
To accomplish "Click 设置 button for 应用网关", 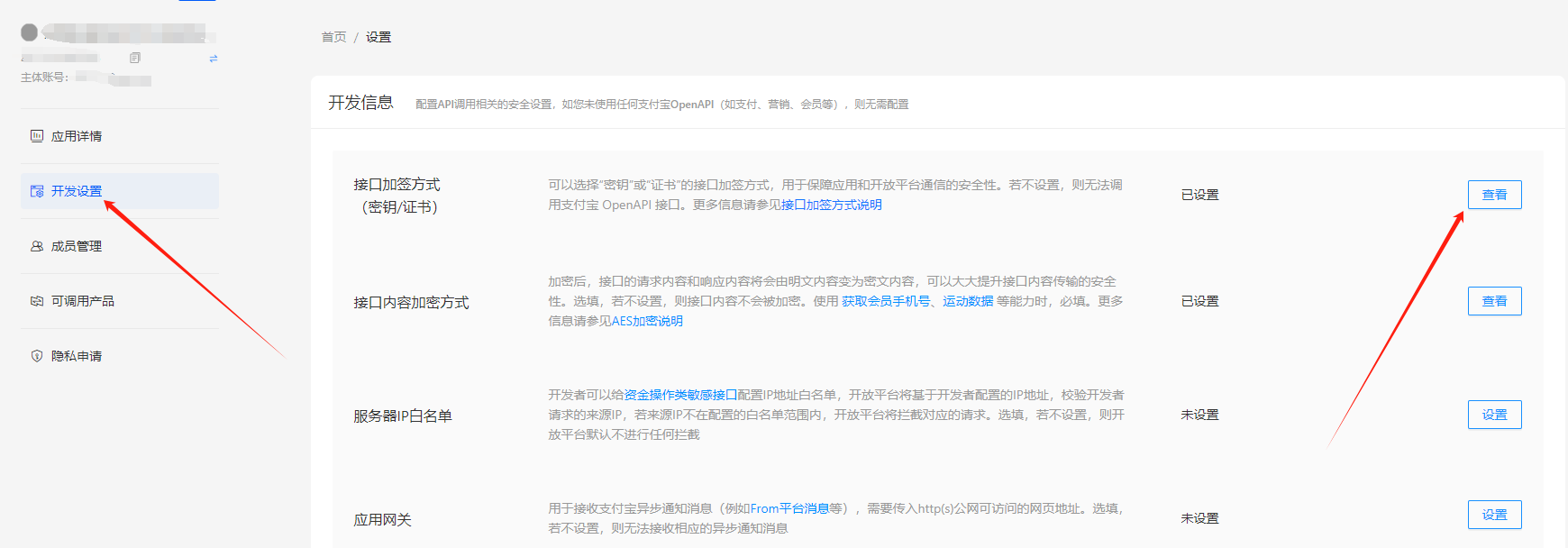I will pos(1494,515).
